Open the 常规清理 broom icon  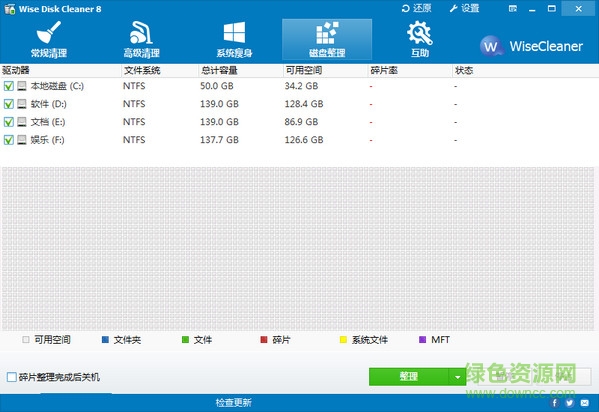tap(49, 32)
